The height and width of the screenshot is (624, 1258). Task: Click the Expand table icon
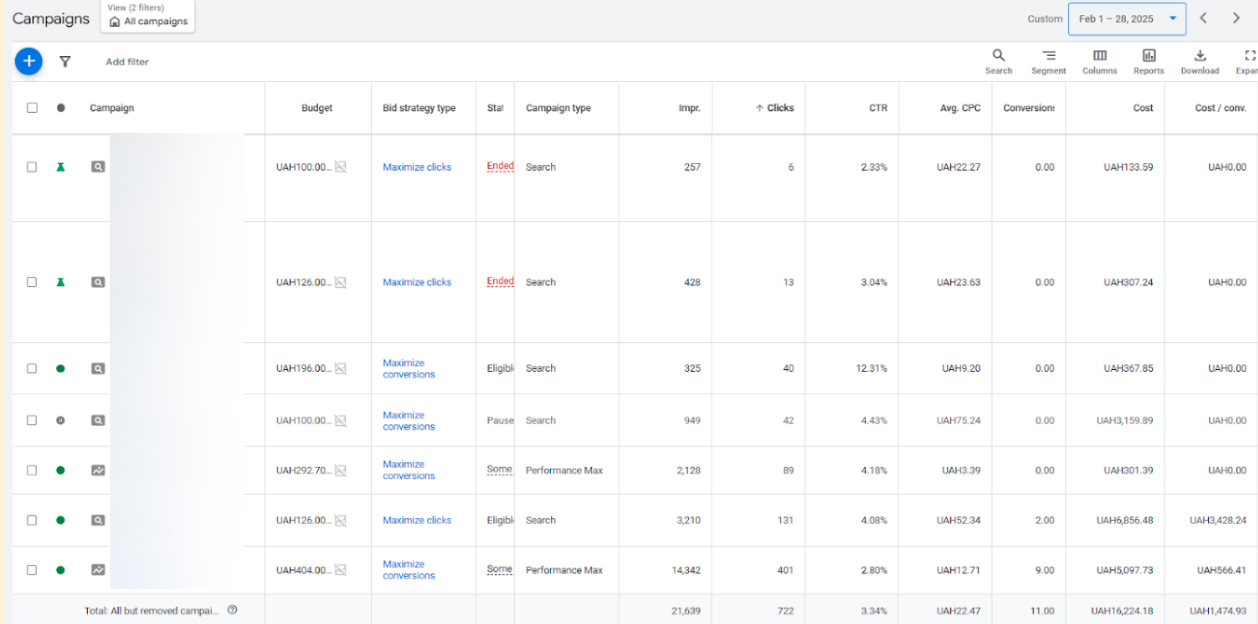pyautogui.click(x=1248, y=62)
